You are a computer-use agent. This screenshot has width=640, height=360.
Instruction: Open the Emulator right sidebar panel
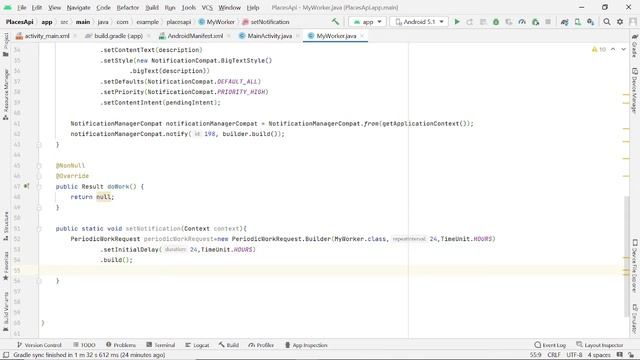click(x=635, y=319)
